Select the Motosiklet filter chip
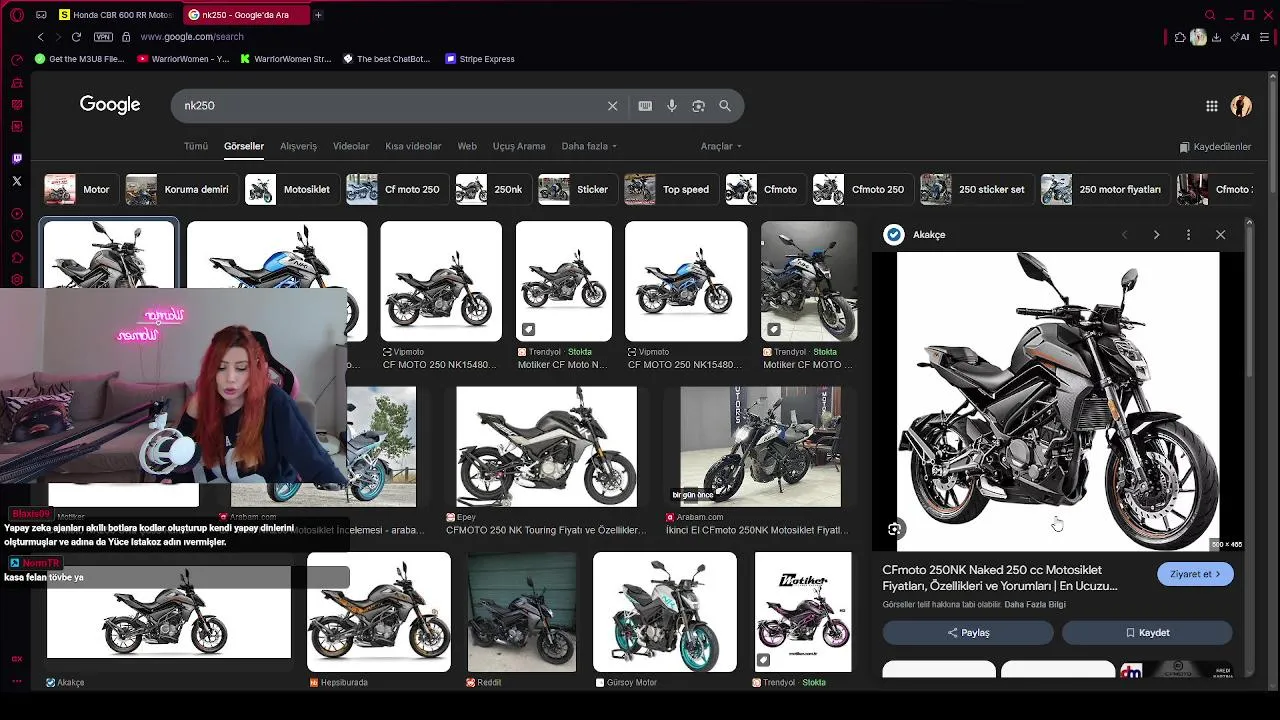 click(290, 189)
